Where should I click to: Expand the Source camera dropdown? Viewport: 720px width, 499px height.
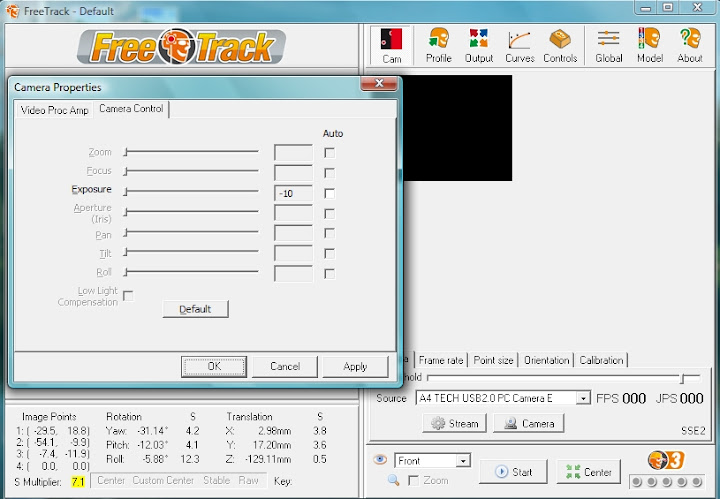(583, 398)
